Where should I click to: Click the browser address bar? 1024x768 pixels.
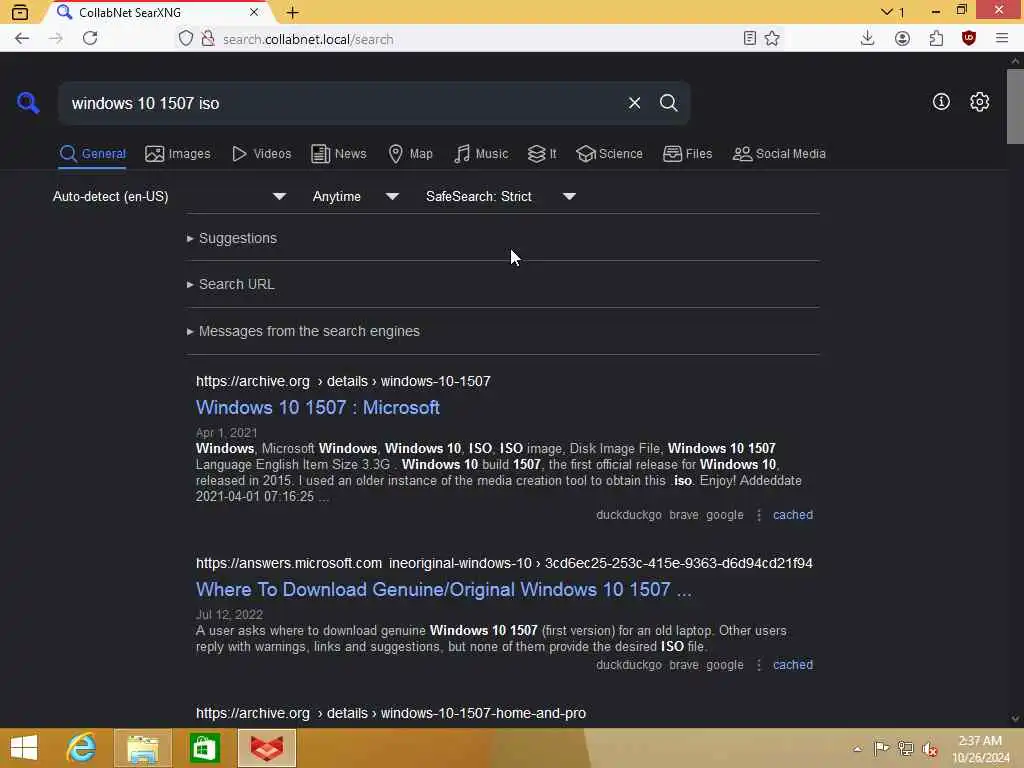pyautogui.click(x=477, y=39)
